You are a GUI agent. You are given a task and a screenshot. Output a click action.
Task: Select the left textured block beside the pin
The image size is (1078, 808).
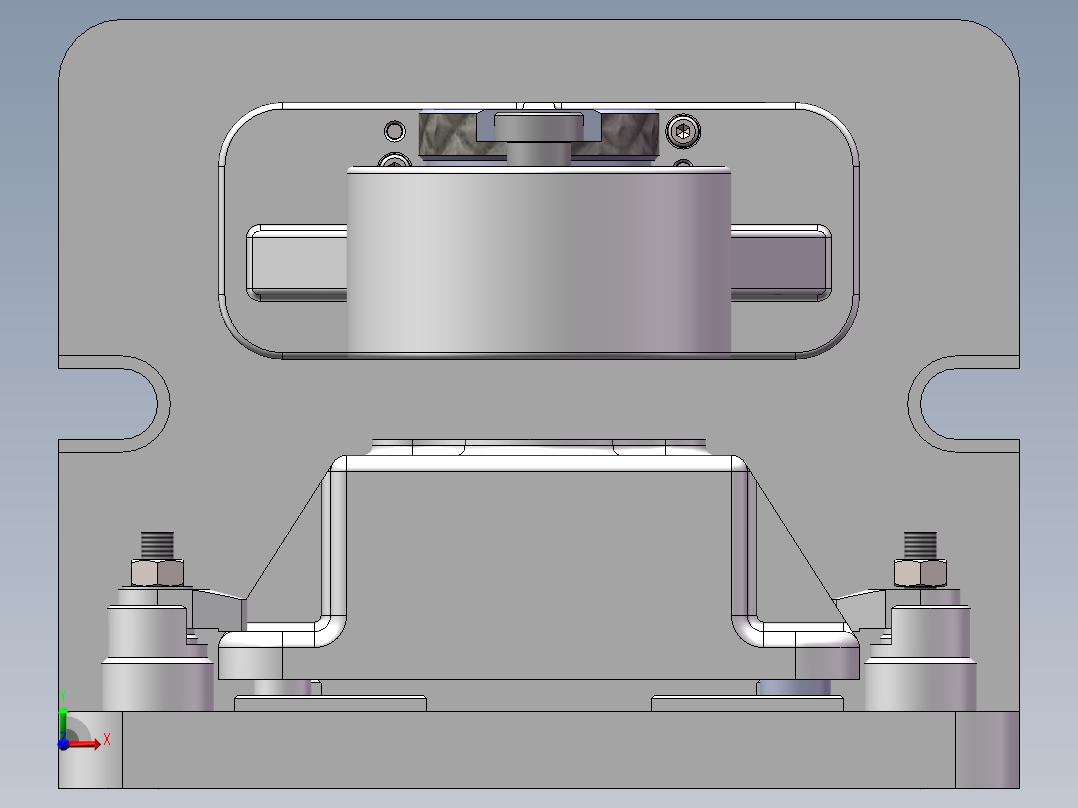(448, 135)
